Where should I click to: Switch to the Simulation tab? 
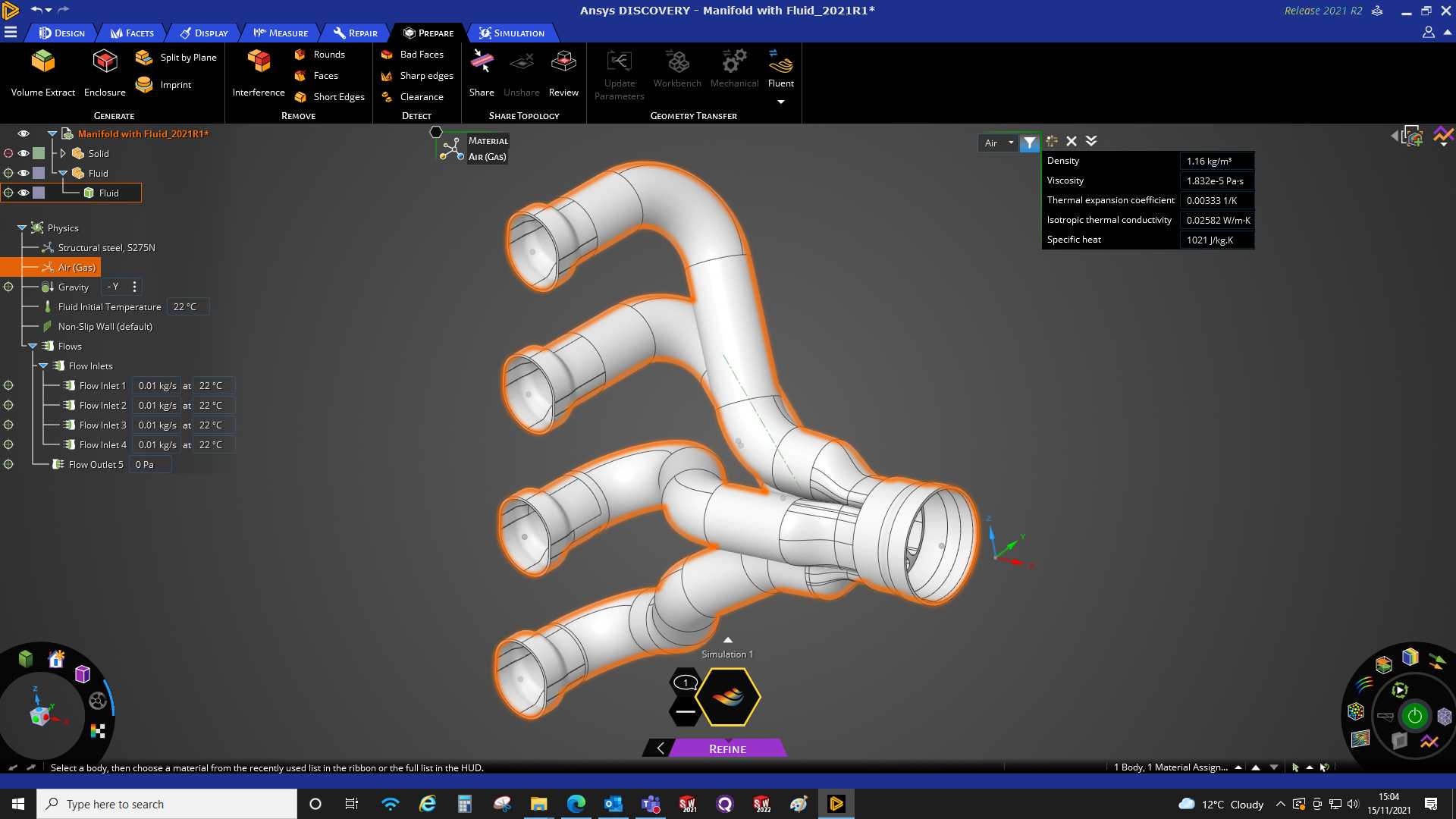coord(512,33)
